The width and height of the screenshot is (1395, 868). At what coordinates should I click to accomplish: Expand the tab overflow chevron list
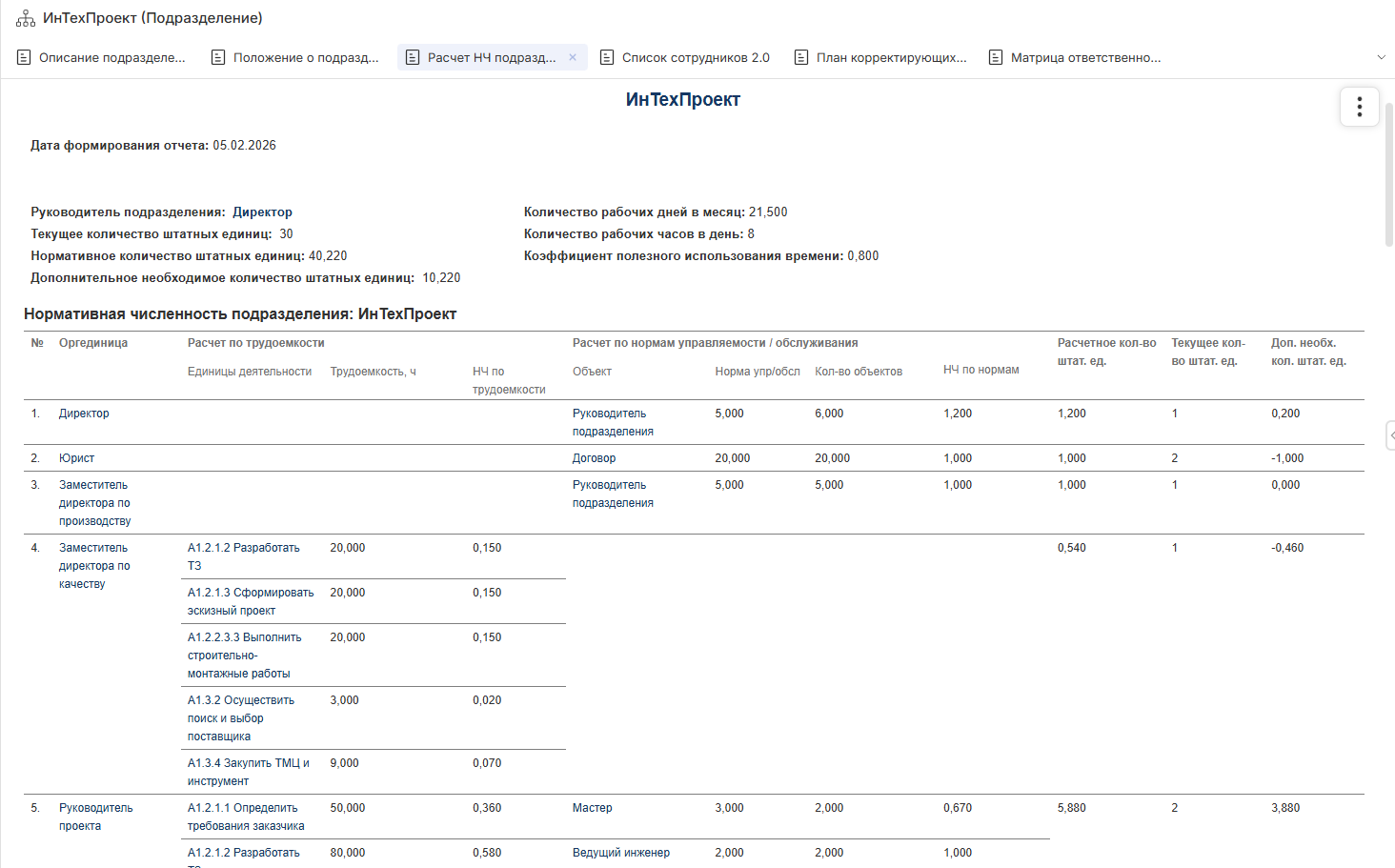coord(1381,57)
